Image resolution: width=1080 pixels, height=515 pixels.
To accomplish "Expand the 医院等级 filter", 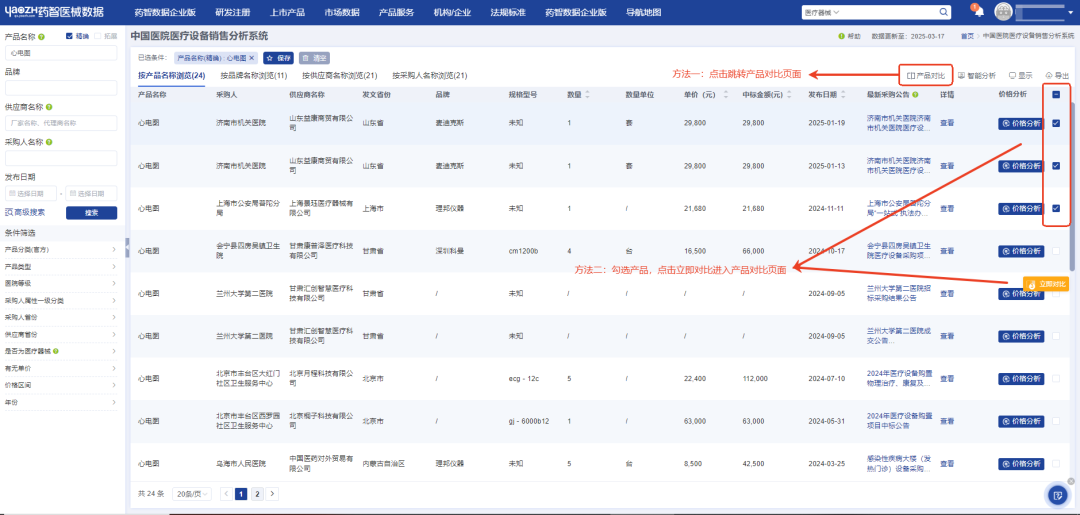I will pos(61,283).
